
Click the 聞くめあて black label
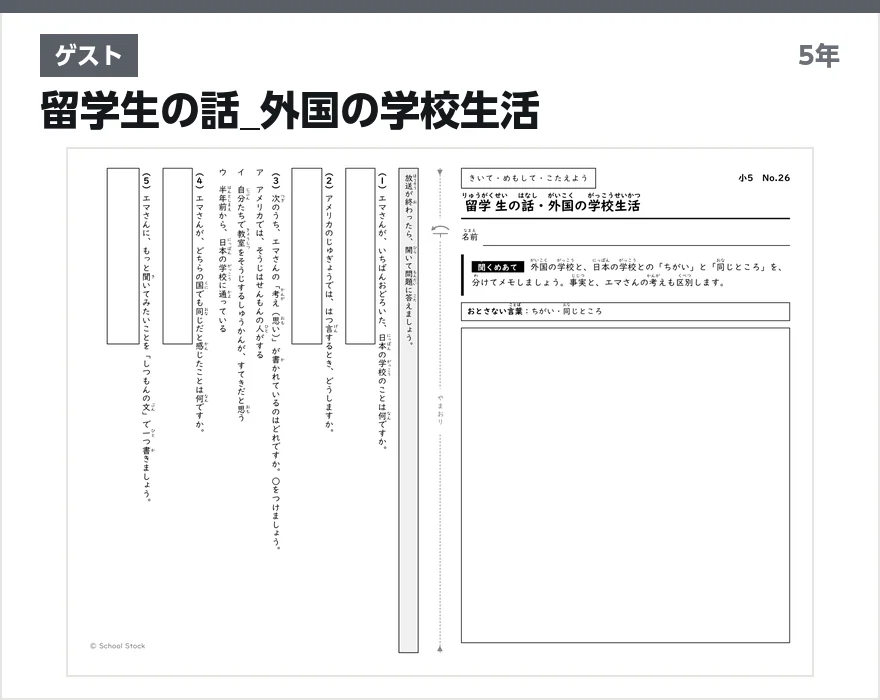(x=497, y=267)
